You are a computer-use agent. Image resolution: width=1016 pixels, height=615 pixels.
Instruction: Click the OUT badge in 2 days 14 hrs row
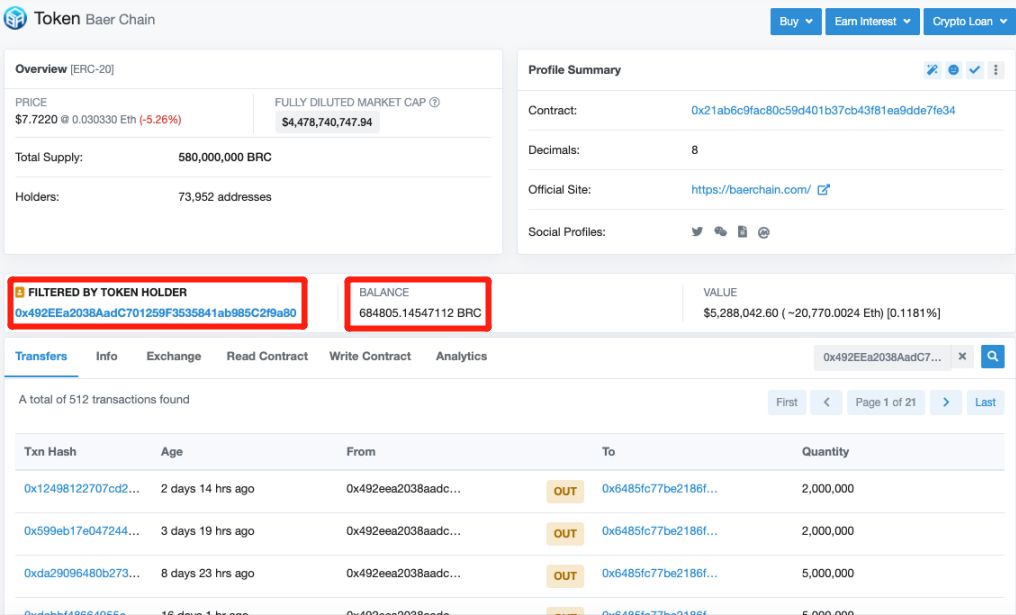565,491
